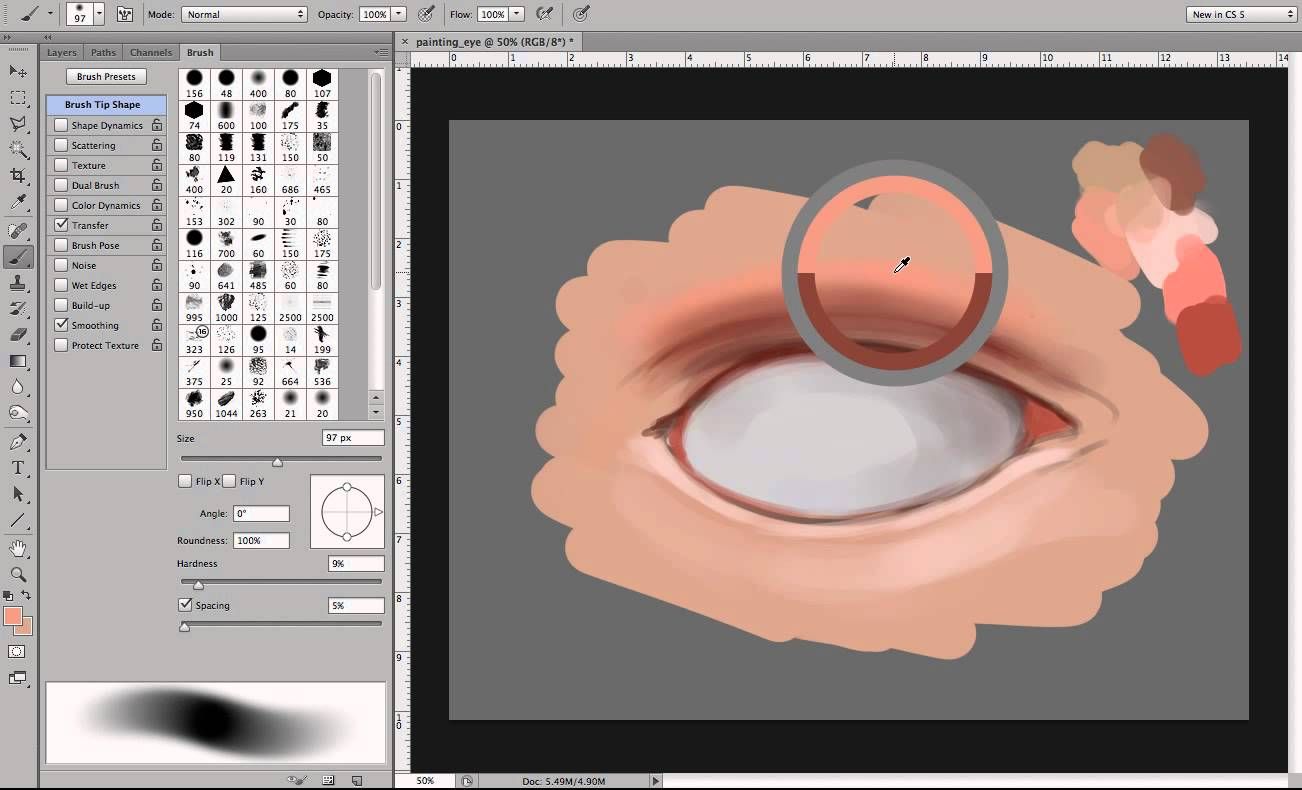Select the Line tool
Screen dimensions: 1302x790
click(18, 520)
